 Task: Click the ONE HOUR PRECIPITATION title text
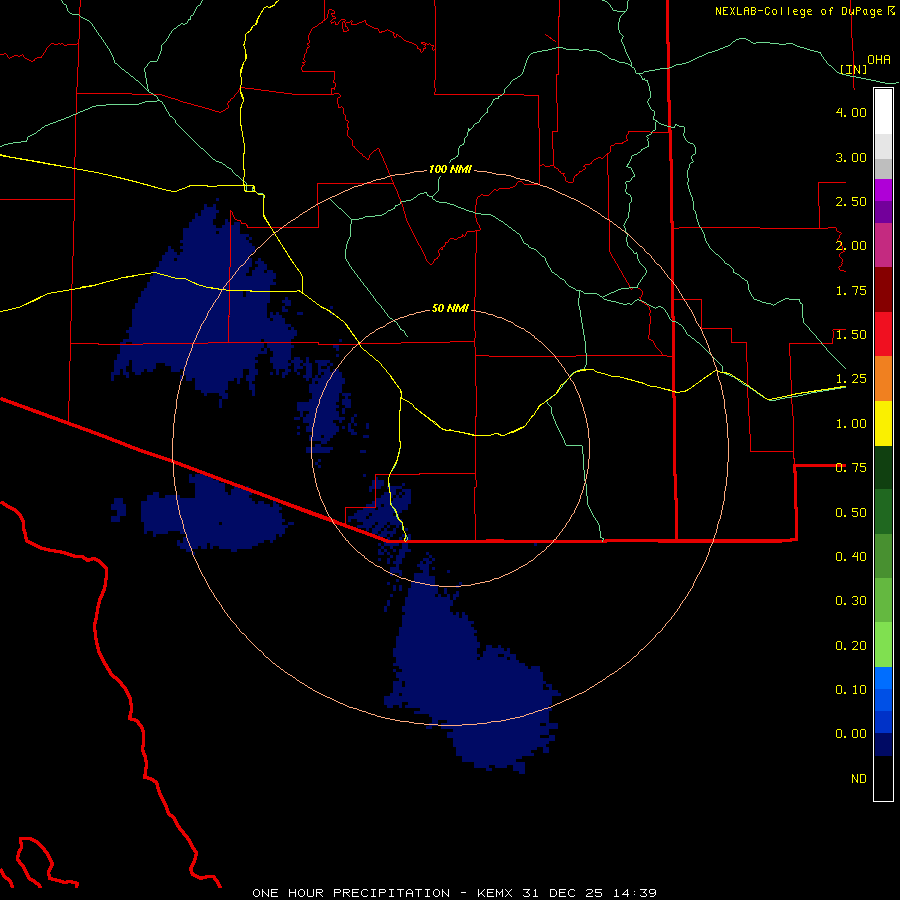tap(351, 893)
